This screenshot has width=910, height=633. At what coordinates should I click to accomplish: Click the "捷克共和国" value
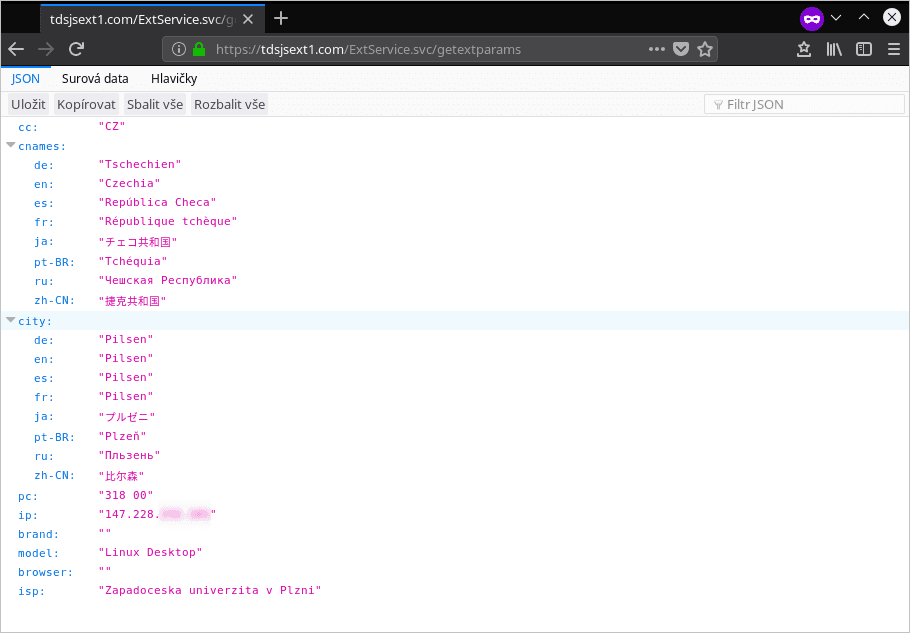(x=132, y=301)
